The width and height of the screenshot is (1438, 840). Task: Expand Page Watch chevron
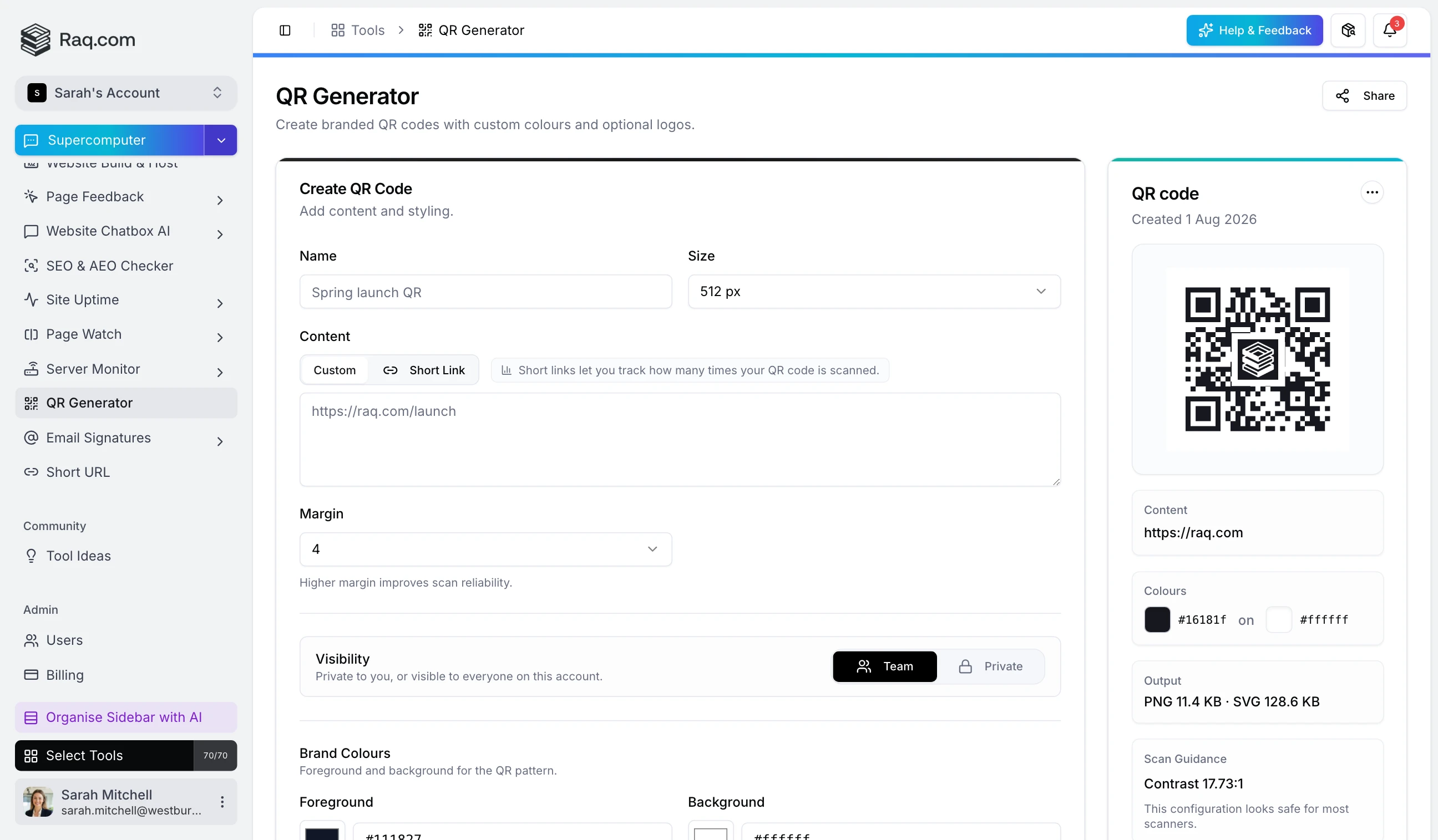220,338
